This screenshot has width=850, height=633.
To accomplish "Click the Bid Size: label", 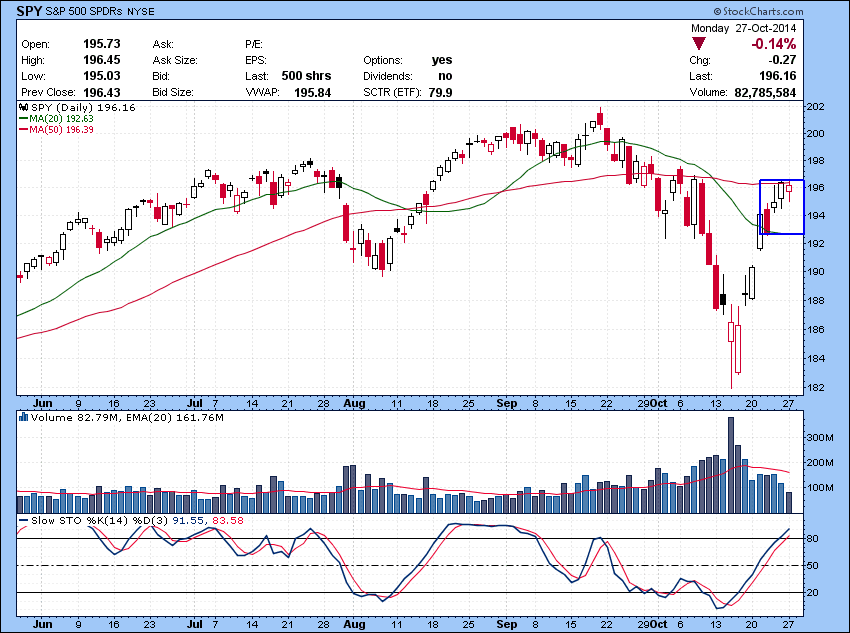I will pos(173,92).
